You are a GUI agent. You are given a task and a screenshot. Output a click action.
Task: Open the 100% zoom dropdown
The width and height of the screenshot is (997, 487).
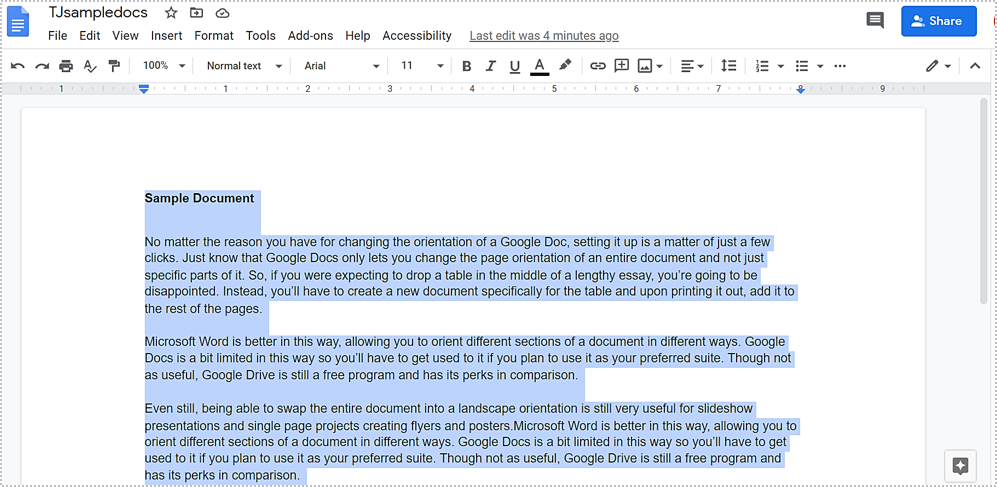pos(163,65)
